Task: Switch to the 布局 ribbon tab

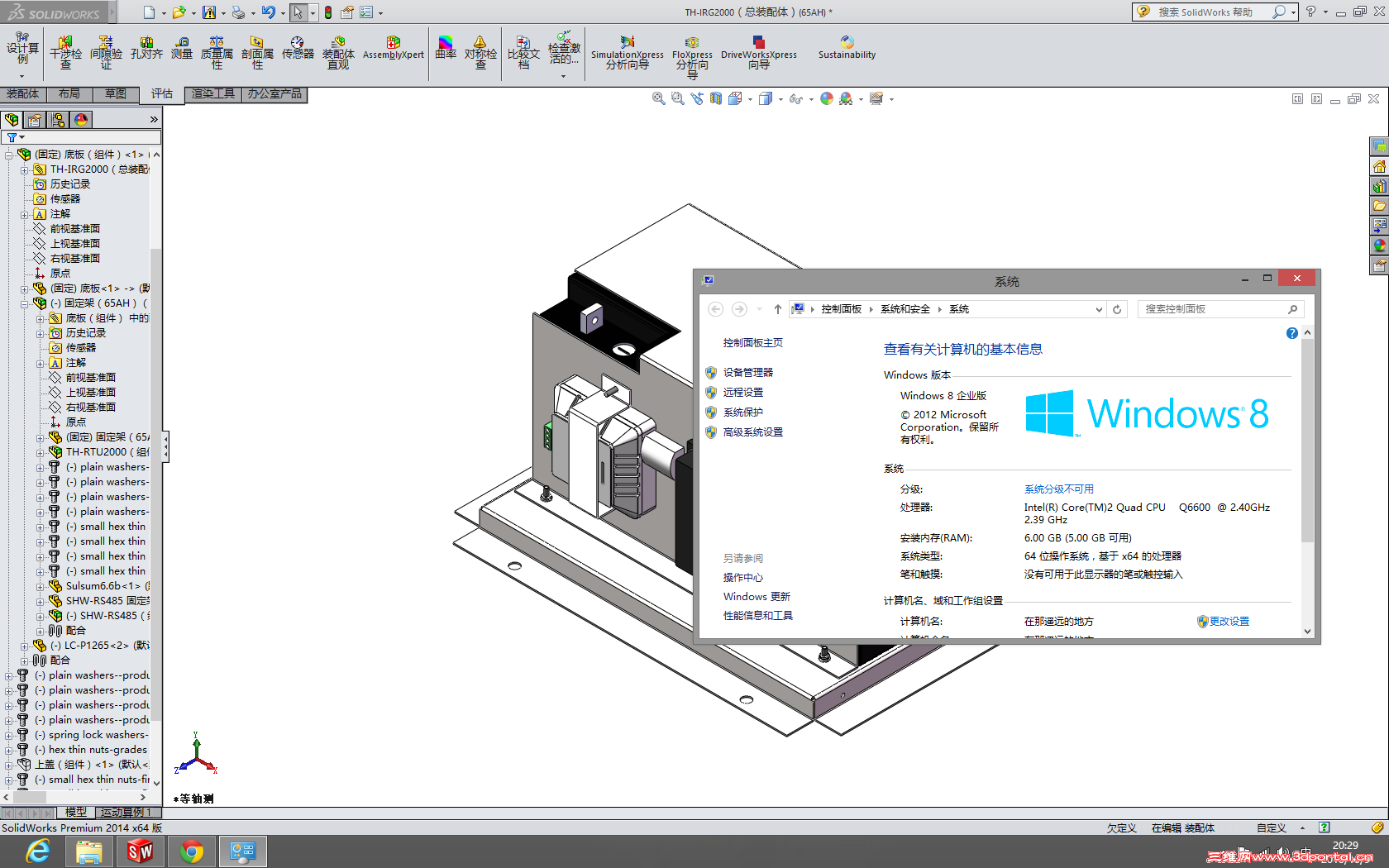Action: tap(69, 94)
